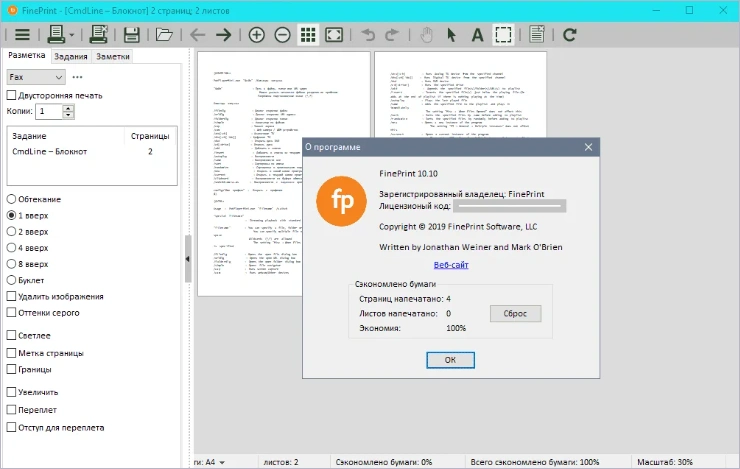Toggle the thumbnail grid view icon

[x=308, y=35]
